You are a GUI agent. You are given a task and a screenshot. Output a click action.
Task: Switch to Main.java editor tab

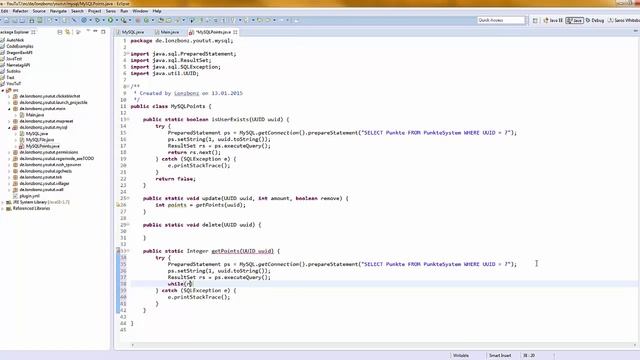tap(169, 32)
